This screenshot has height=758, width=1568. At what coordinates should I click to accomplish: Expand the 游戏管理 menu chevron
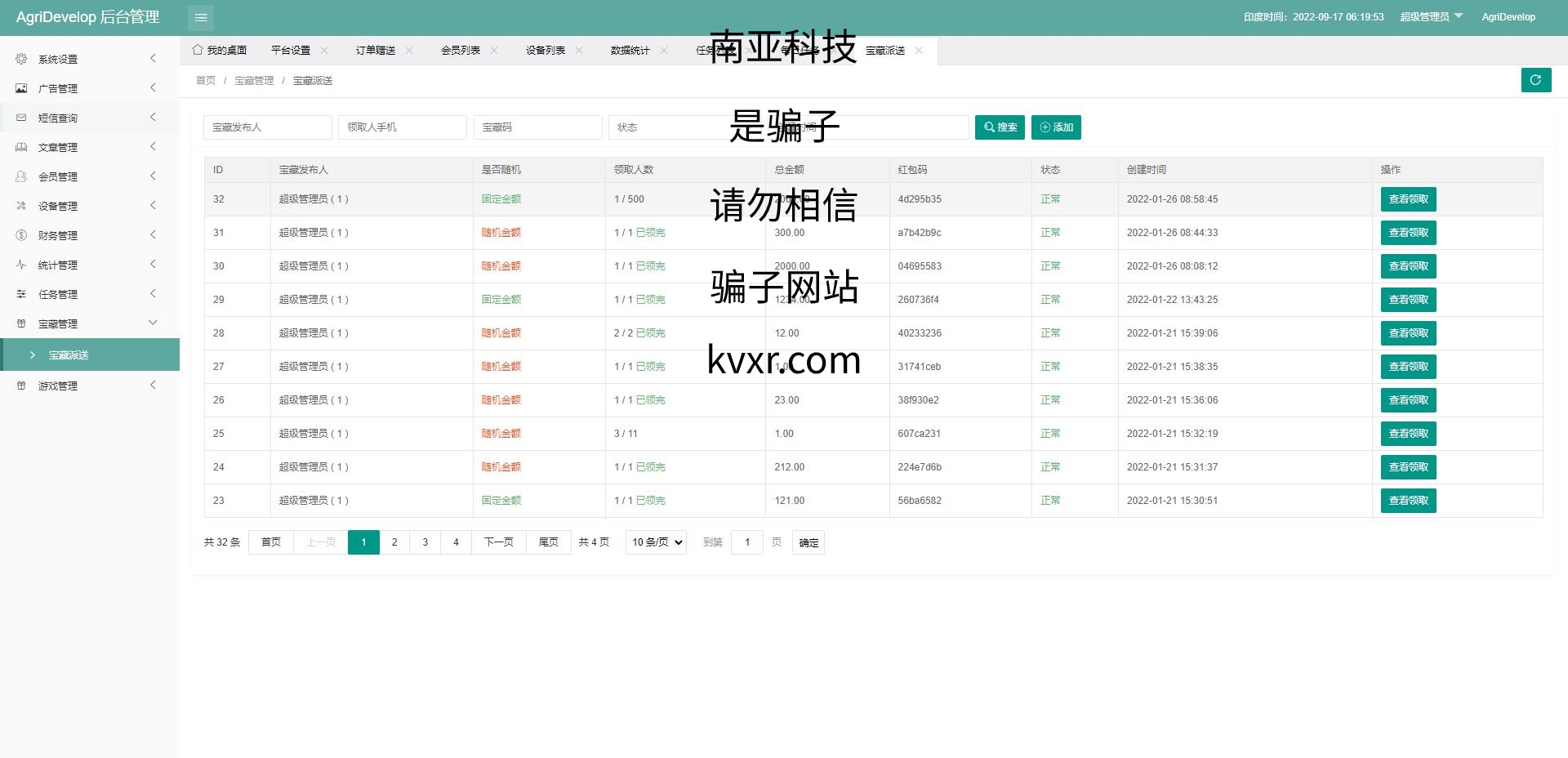[x=153, y=385]
